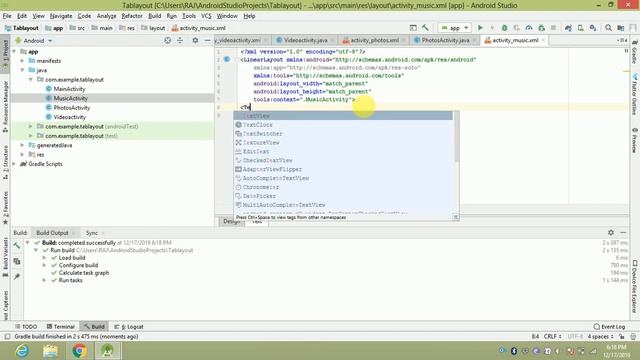The width and height of the screenshot is (640, 360).
Task: Open the SDK Manager icon
Action: 593,28
